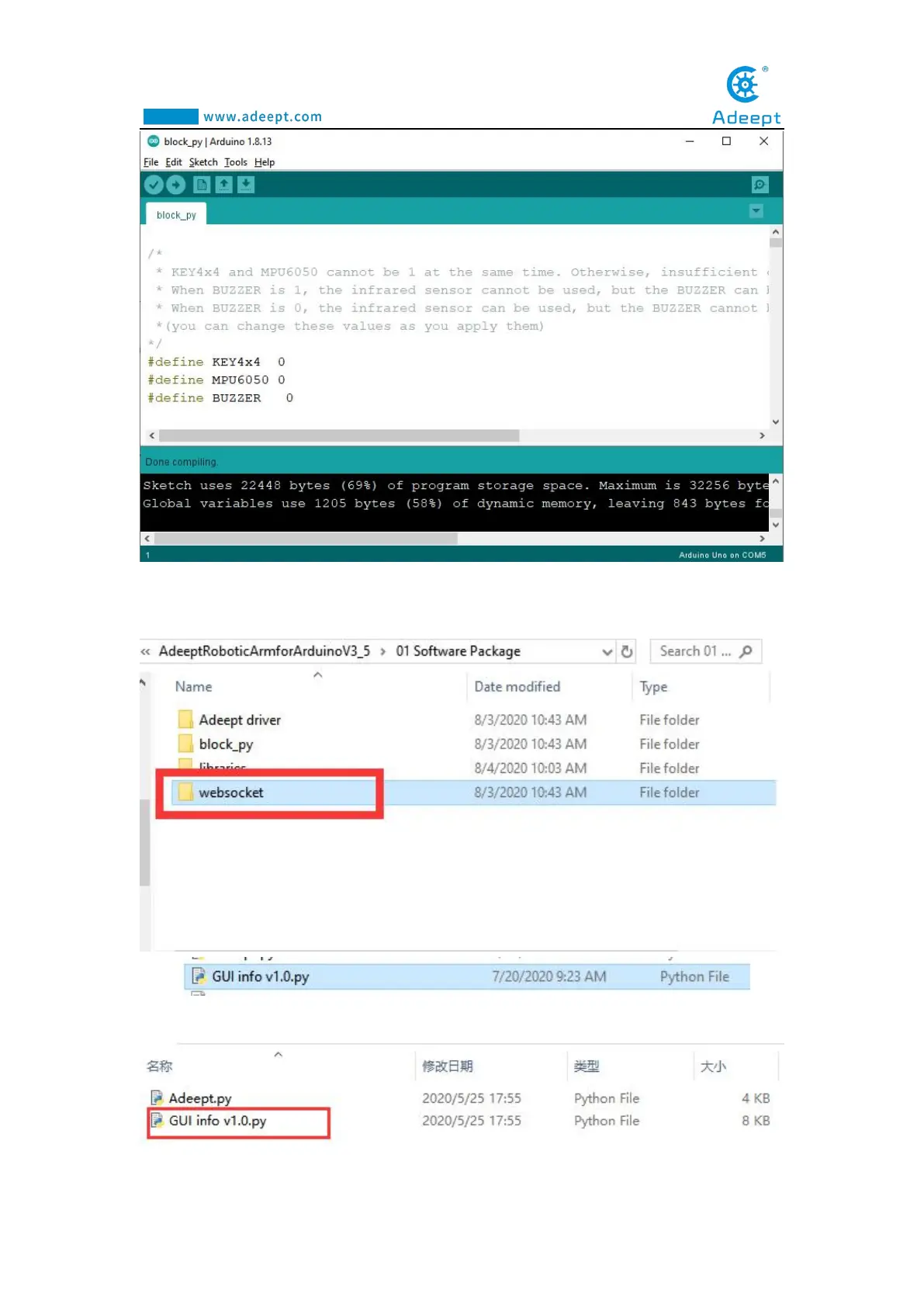Sort by the Type column header
Image resolution: width=924 pixels, height=1307 pixels.
tap(653, 687)
